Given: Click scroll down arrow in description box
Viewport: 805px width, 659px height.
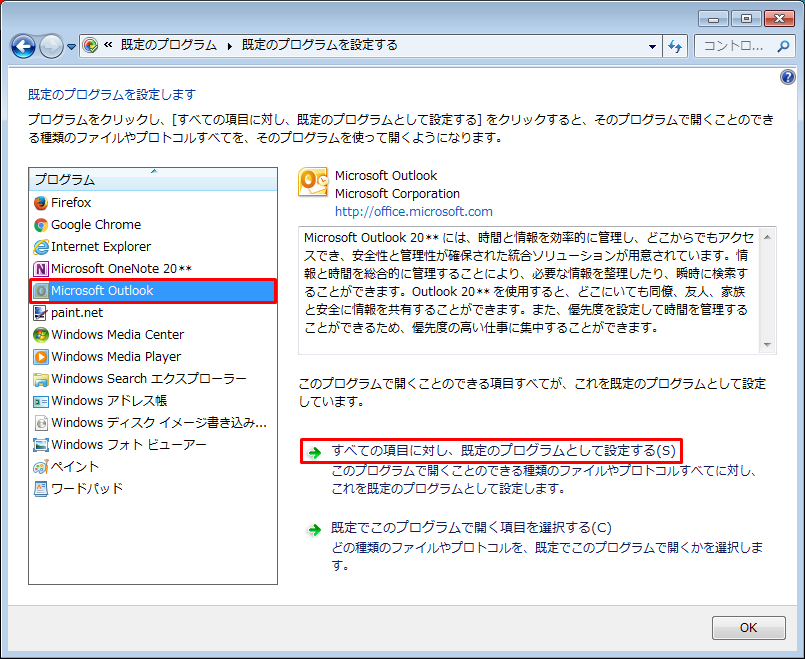Looking at the screenshot, I should click(x=768, y=345).
